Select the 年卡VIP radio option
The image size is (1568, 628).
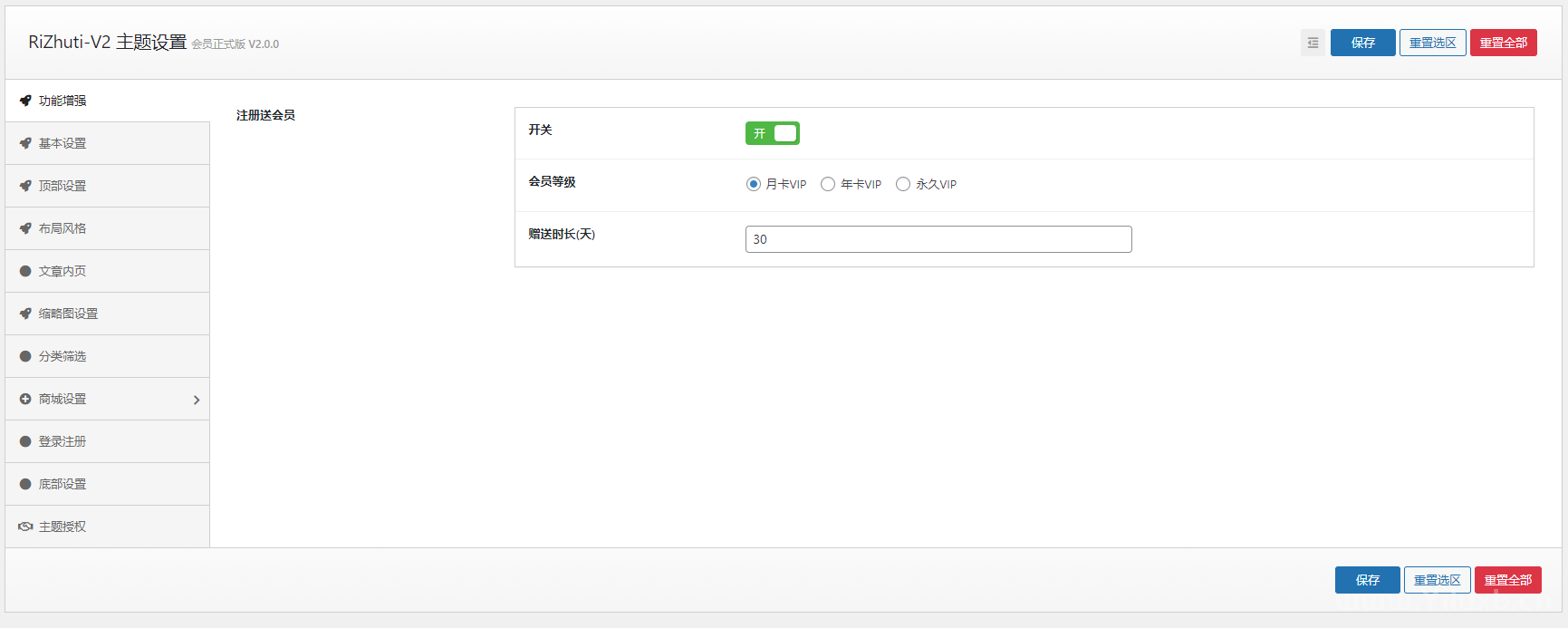[828, 184]
